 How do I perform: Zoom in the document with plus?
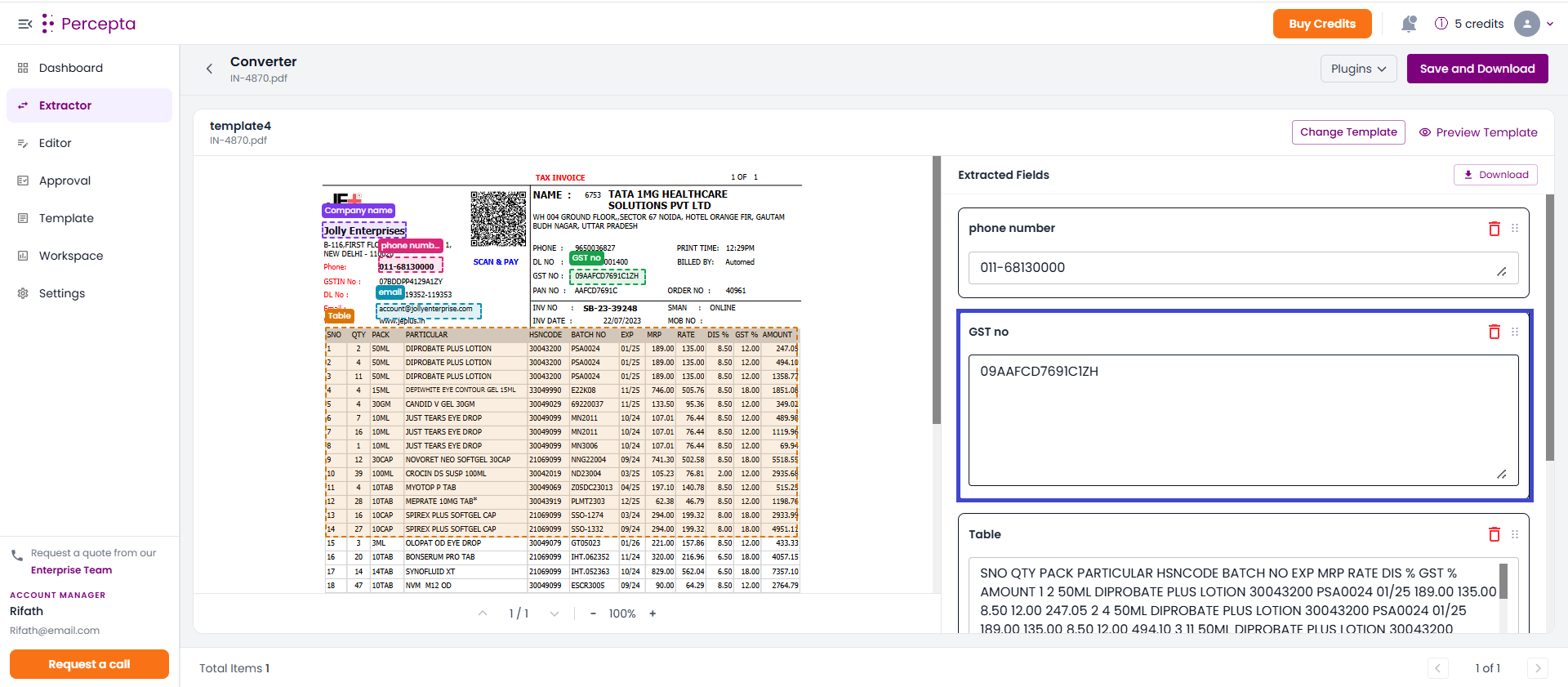coord(653,613)
